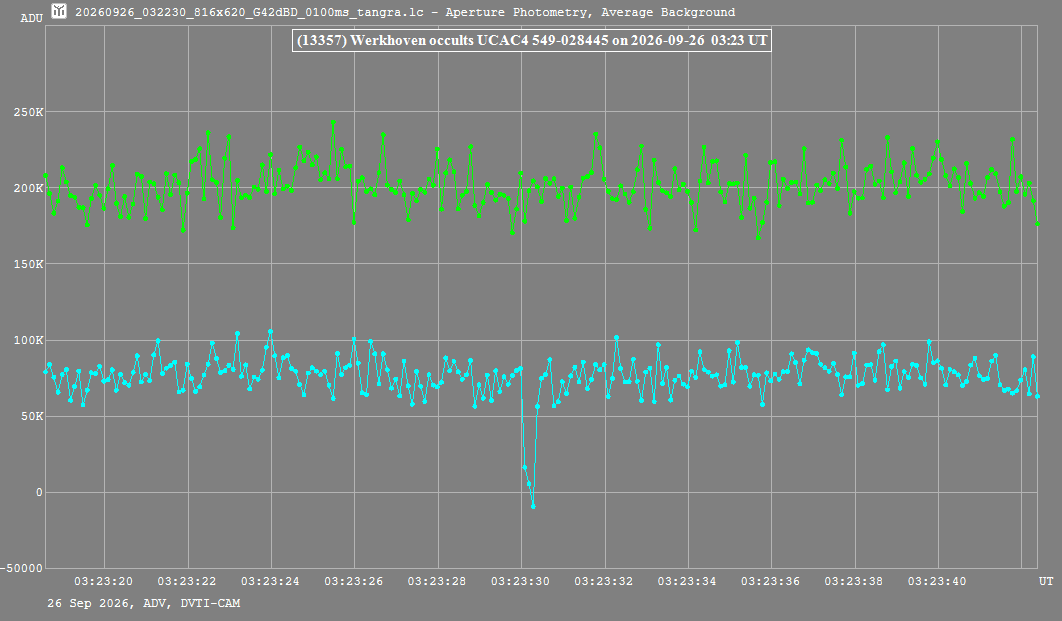Click the 03:23:36 time label
The image size is (1062, 621).
770,581
